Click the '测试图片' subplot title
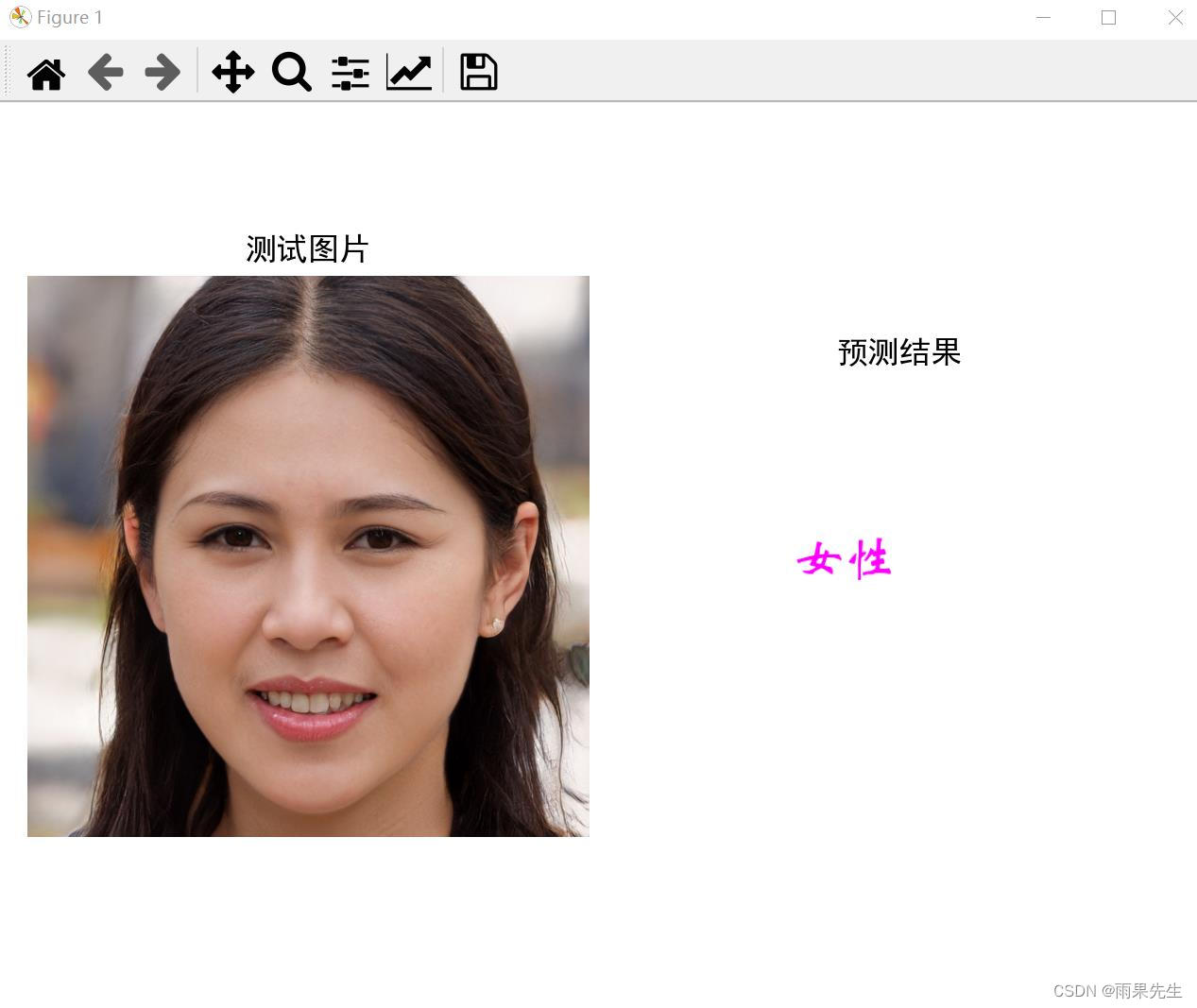Screen dimensions: 1197x1008 (x=307, y=249)
